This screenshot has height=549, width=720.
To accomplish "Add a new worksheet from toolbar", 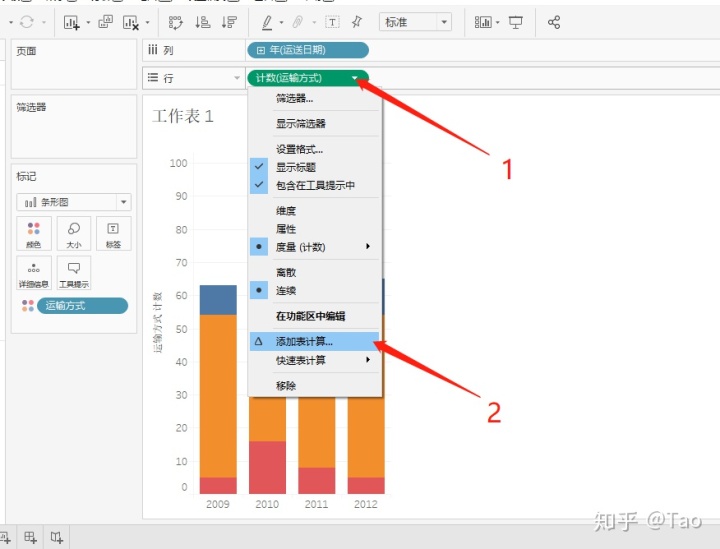I will 72,22.
